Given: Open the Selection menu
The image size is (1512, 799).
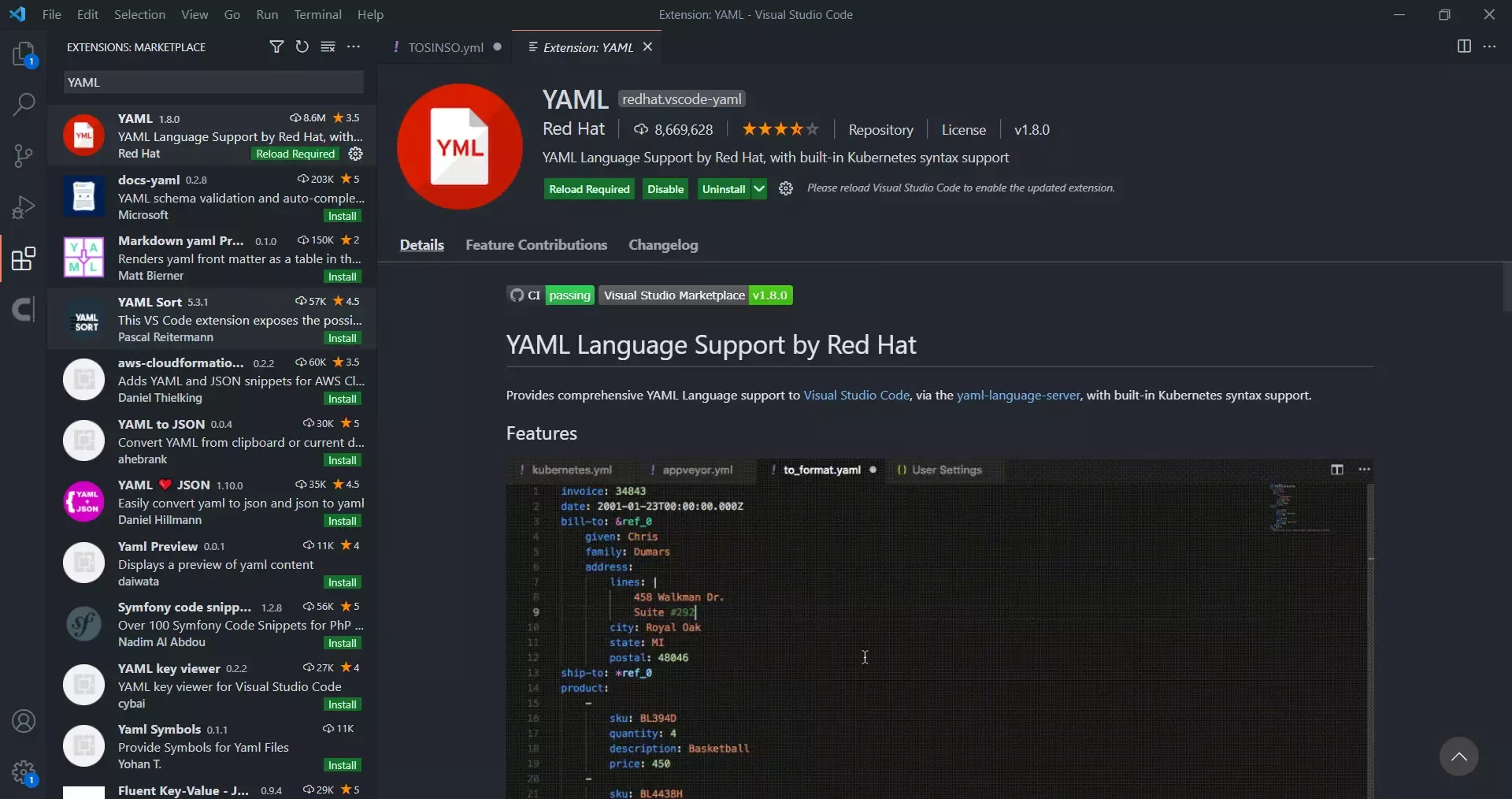Looking at the screenshot, I should (139, 14).
